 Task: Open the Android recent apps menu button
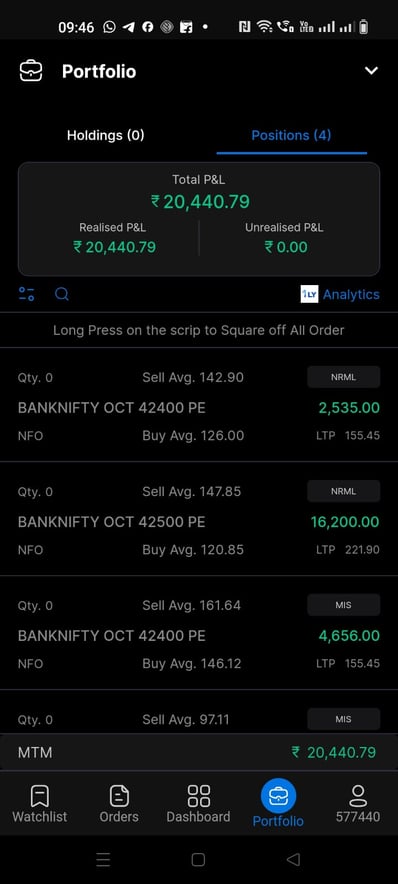tap(103, 859)
